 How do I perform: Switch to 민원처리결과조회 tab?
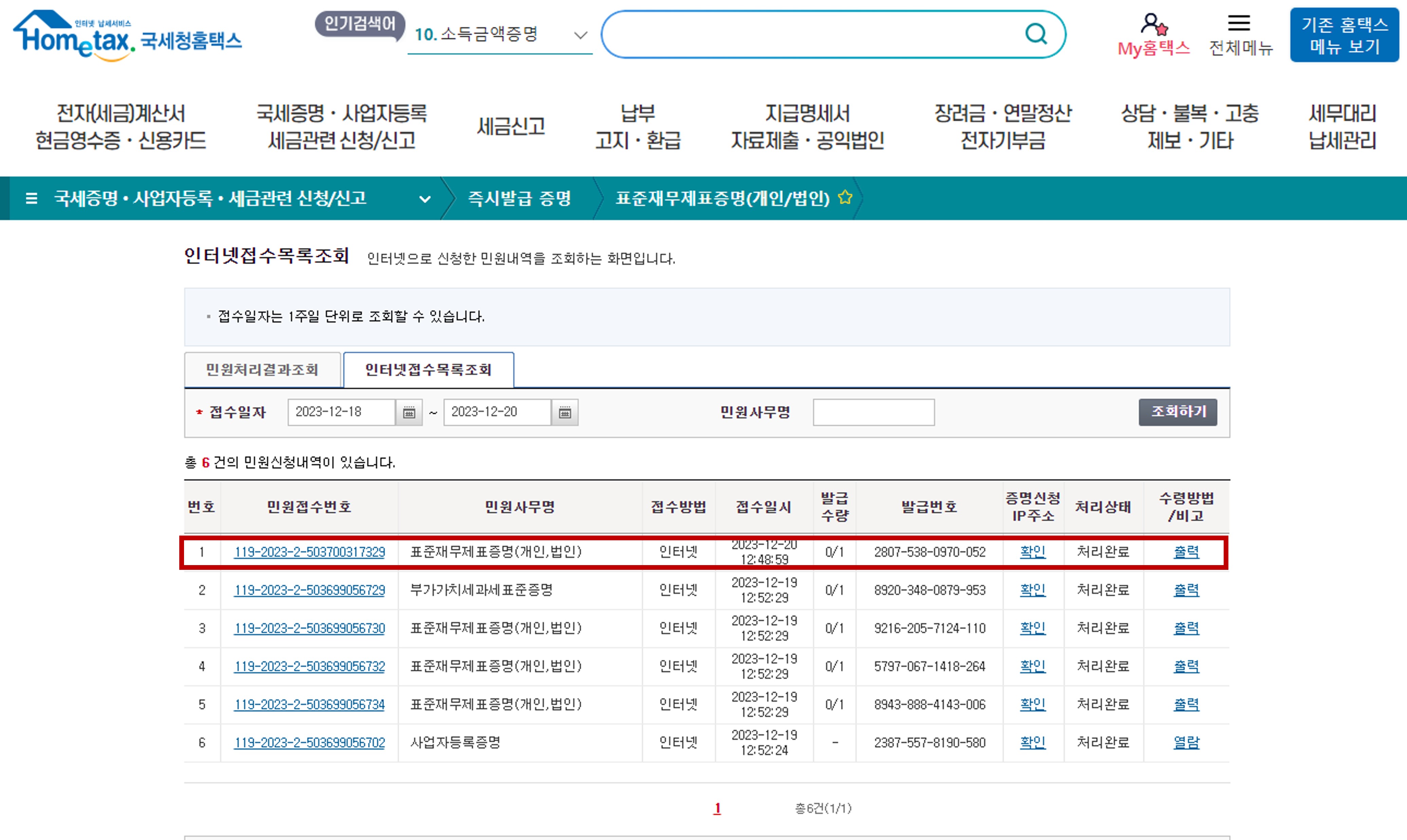[x=262, y=370]
